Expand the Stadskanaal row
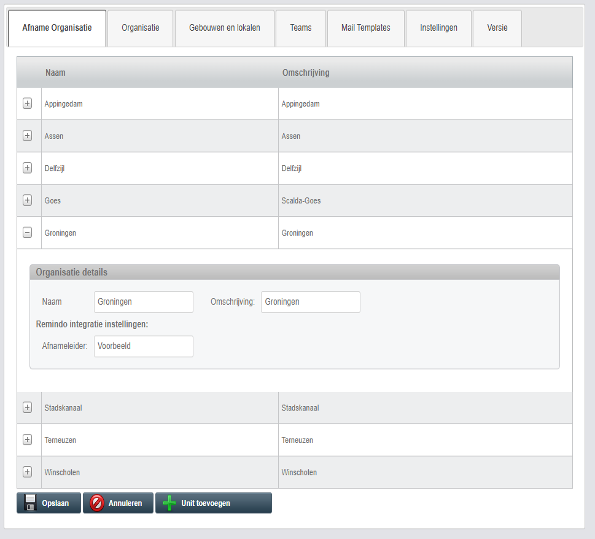The height and width of the screenshot is (539, 595). [x=27, y=407]
